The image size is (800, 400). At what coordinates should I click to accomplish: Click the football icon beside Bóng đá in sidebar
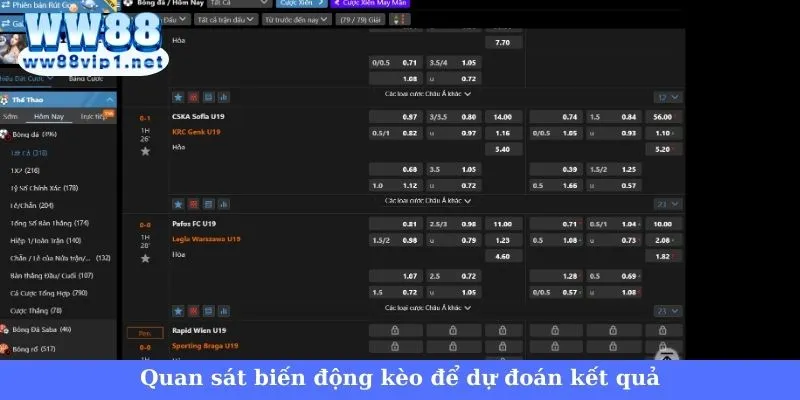pos(4,135)
